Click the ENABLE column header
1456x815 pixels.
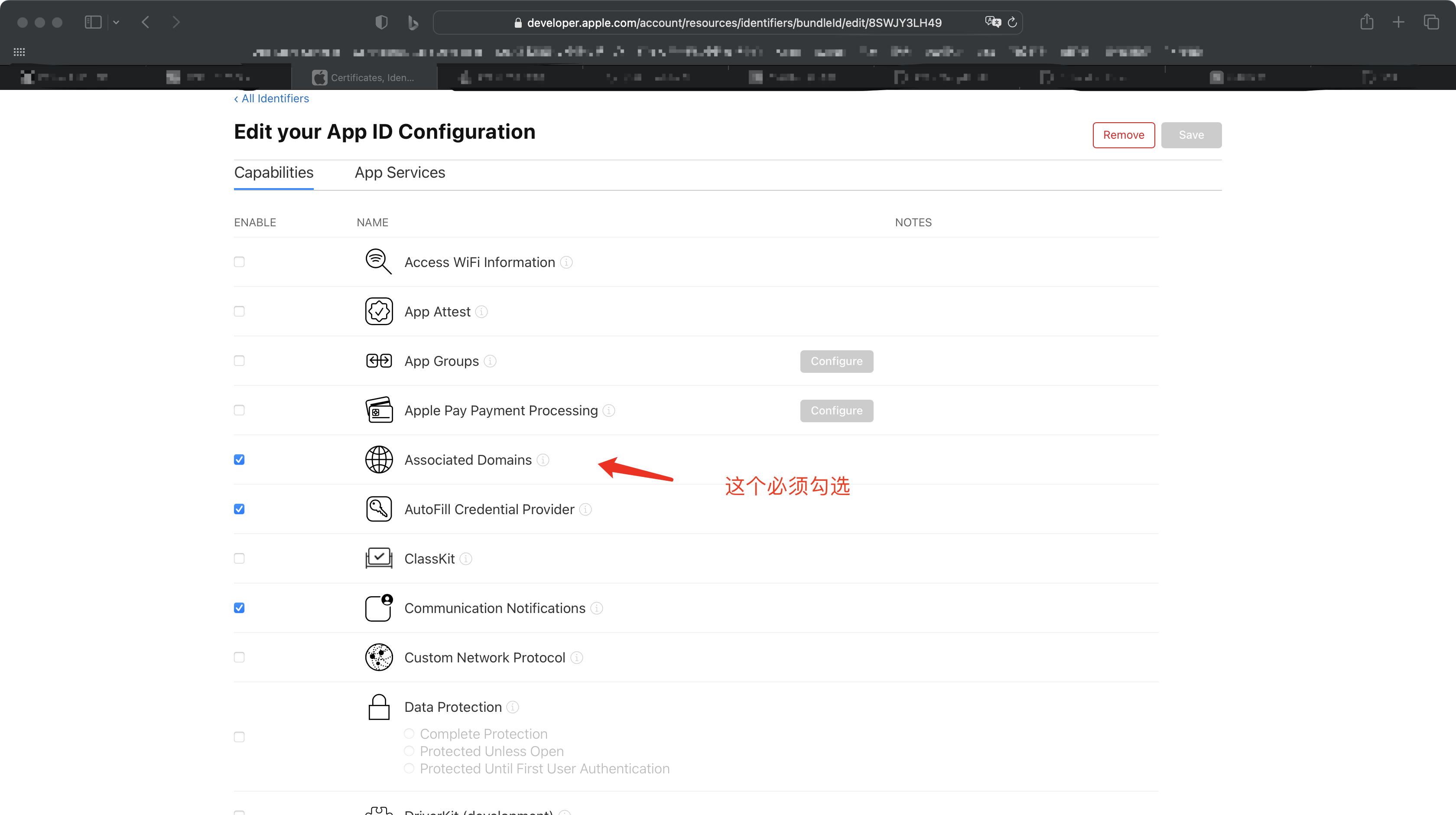(x=255, y=222)
